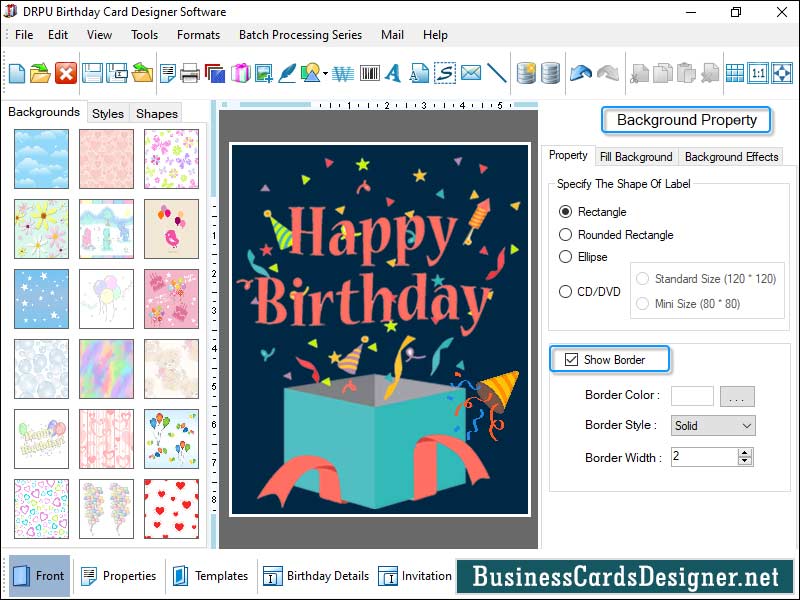This screenshot has width=800, height=600.
Task: Select the Rounded Rectangle label shape
Action: [567, 234]
